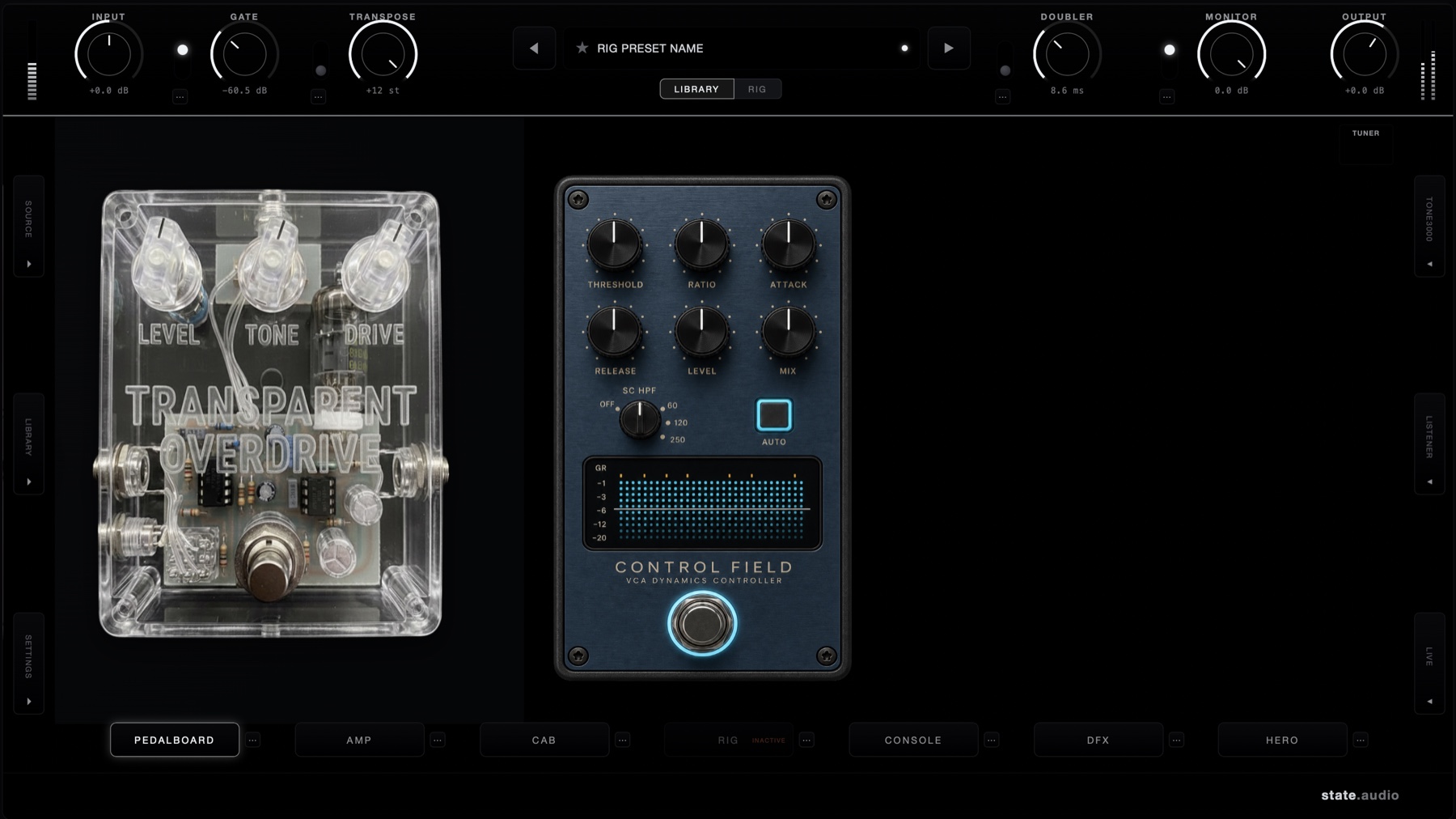The height and width of the screenshot is (819, 1456).
Task: Select the CONSOLE tab
Action: (x=913, y=740)
